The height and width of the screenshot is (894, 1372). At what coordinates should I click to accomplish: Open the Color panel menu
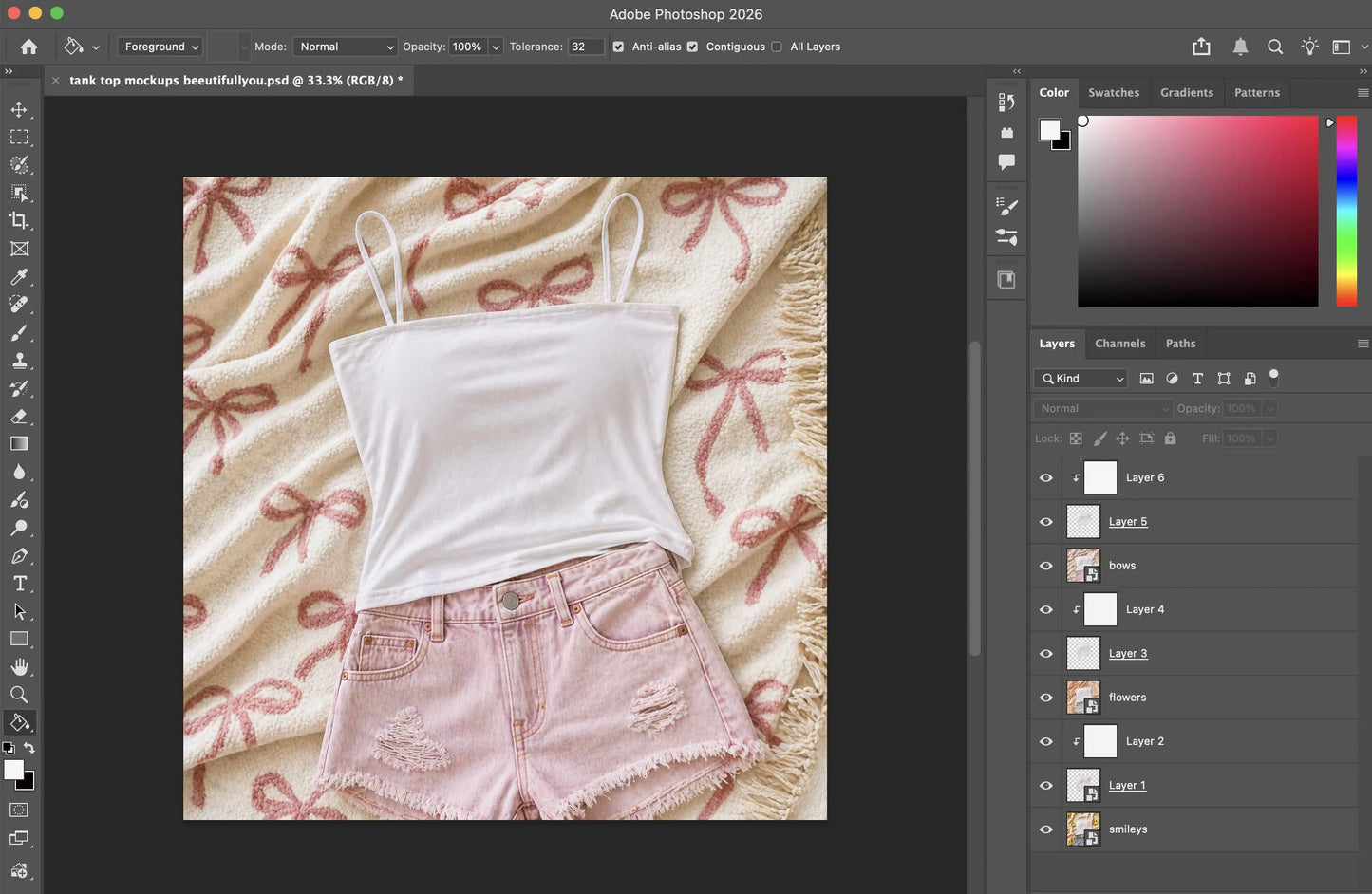tap(1363, 93)
